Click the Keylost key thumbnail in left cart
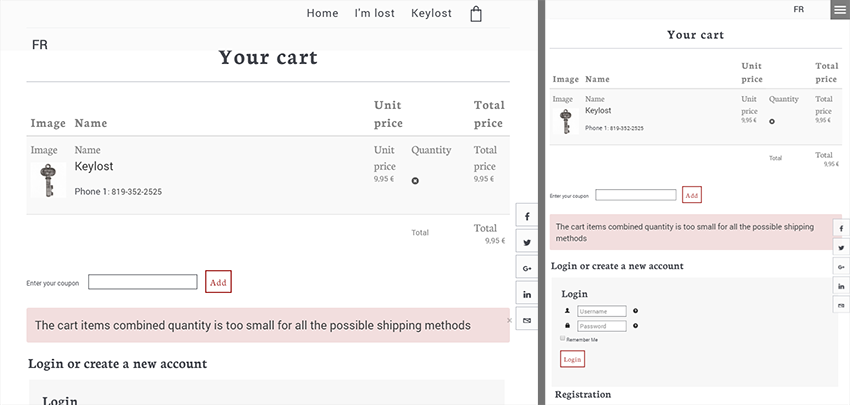The width and height of the screenshot is (850, 405). pos(47,181)
